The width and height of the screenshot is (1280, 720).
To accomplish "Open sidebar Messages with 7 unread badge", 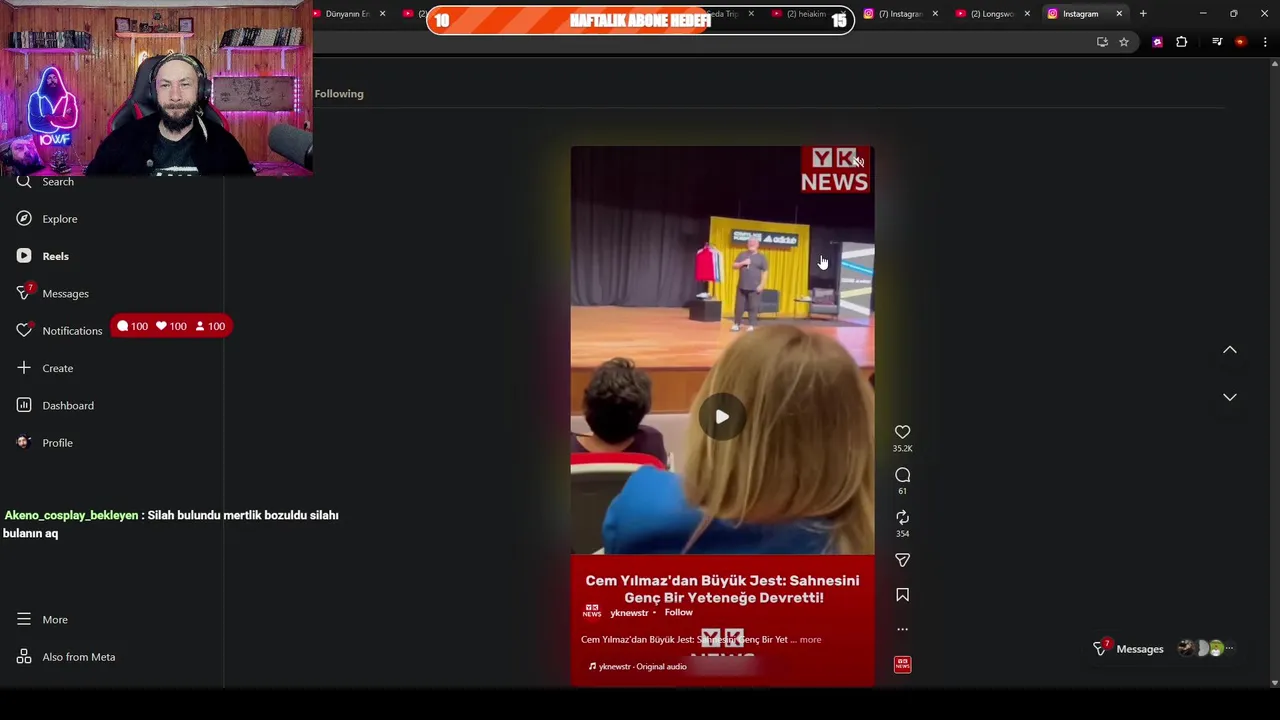I will click(x=53, y=293).
